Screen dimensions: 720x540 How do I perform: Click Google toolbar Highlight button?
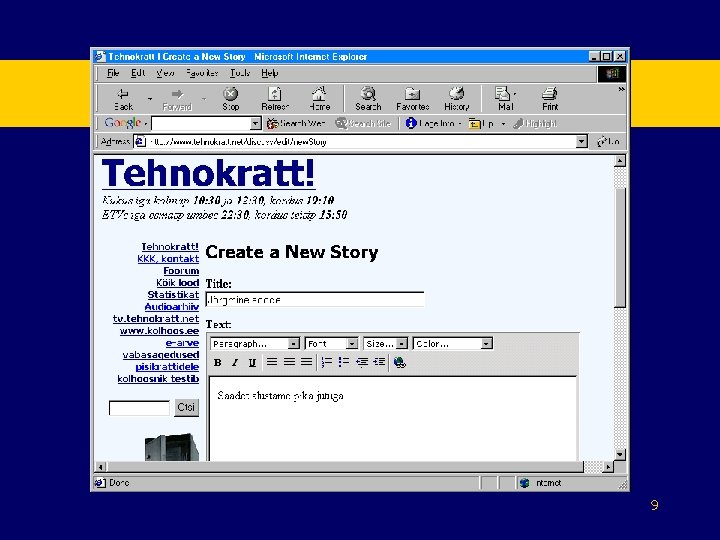[x=535, y=124]
